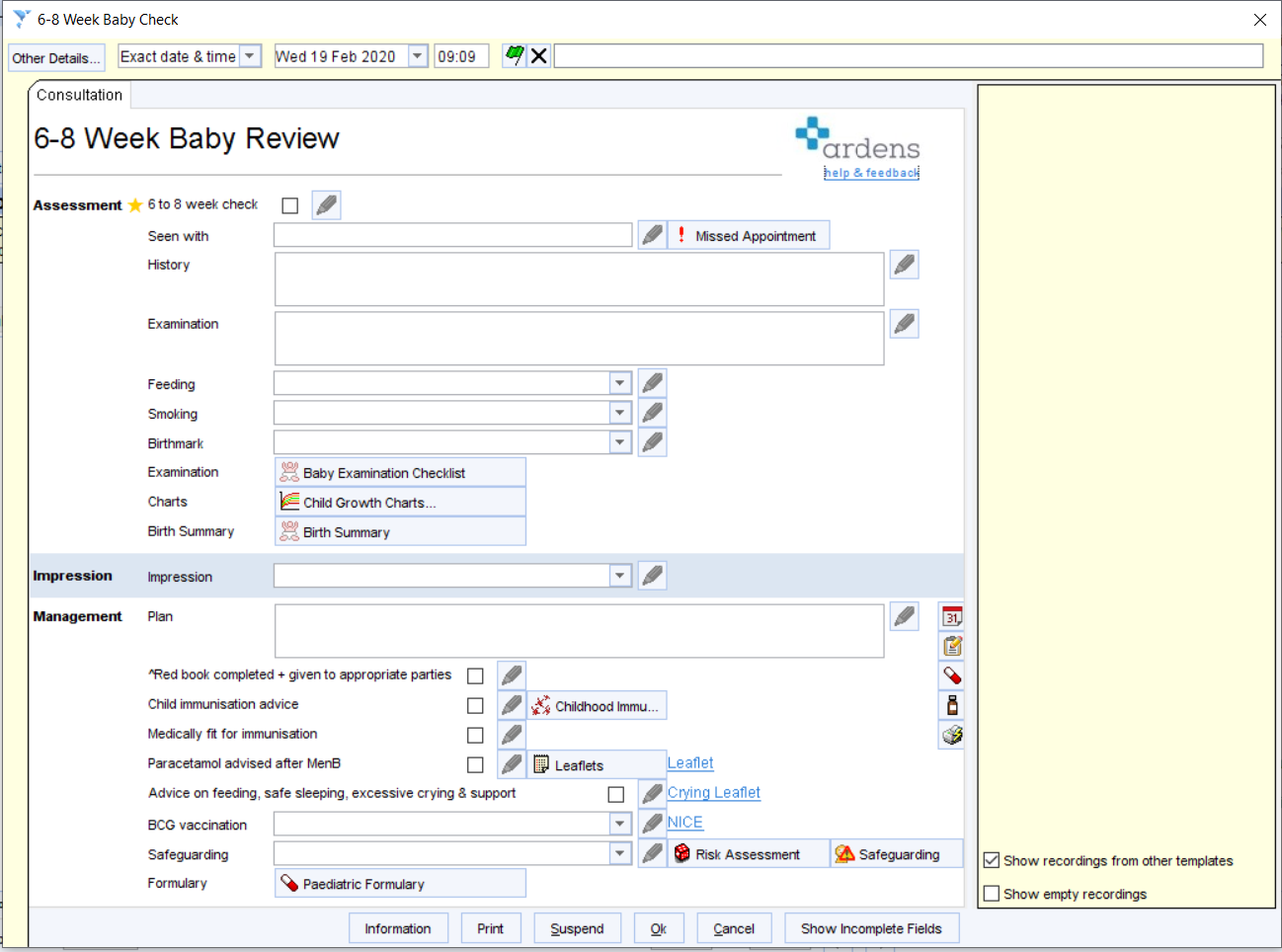Expand the BCG vaccination dropdown
The height and width of the screenshot is (952, 1282).
[x=620, y=824]
